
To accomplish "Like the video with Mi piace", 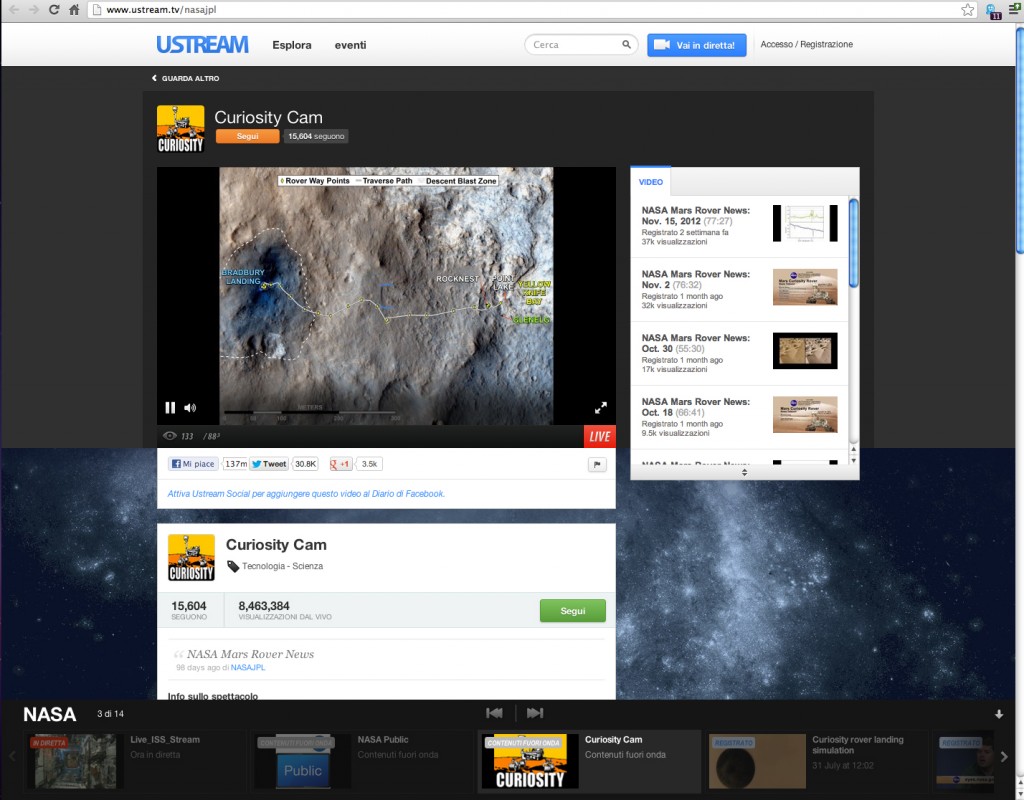I will click(x=193, y=464).
